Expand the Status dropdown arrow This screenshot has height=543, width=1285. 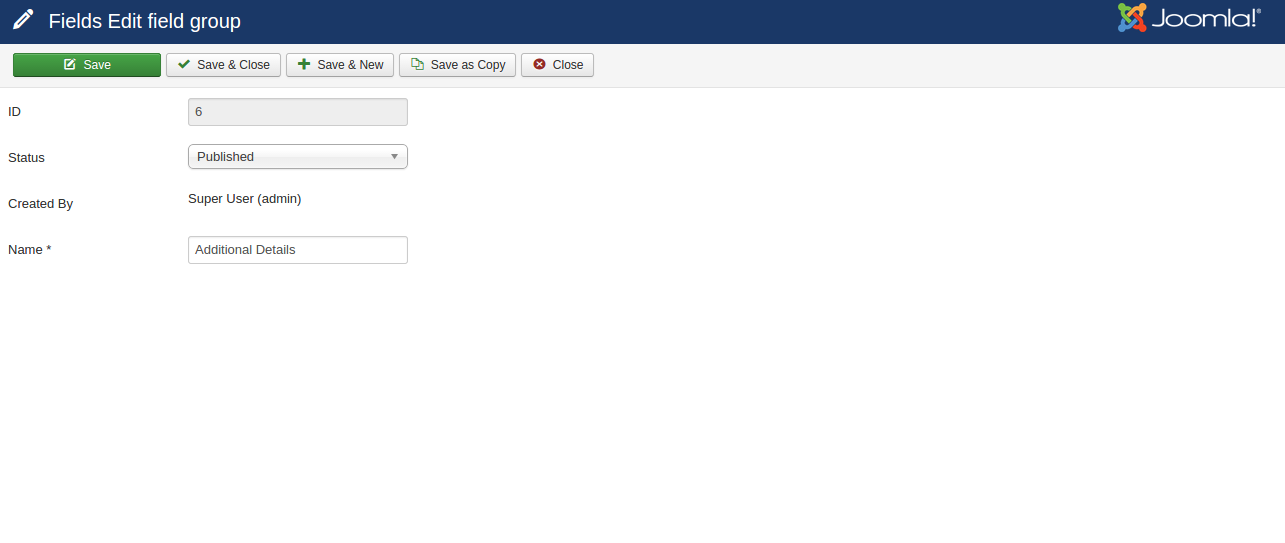click(x=394, y=157)
